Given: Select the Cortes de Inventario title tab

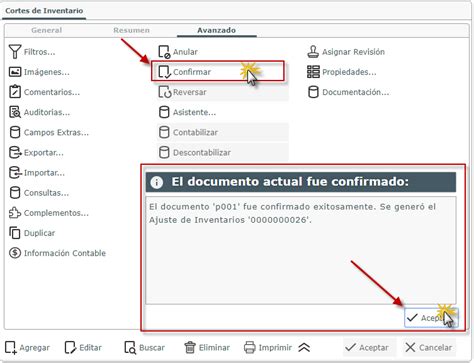Looking at the screenshot, I should (44, 11).
